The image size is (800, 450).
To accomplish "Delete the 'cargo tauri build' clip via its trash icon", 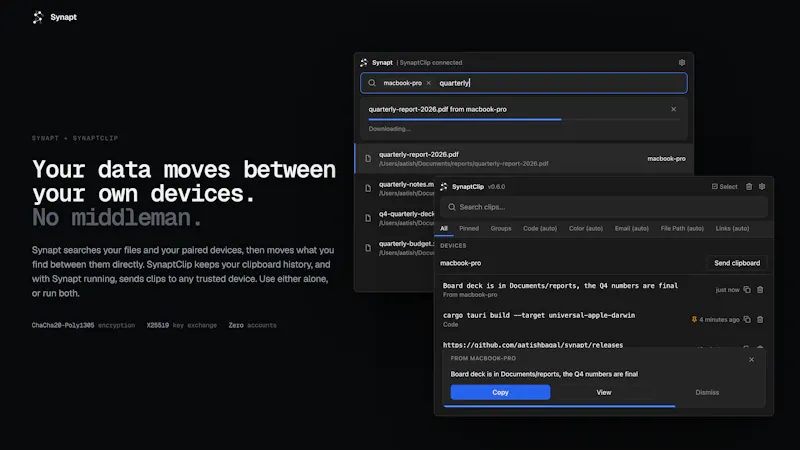I will coord(760,319).
